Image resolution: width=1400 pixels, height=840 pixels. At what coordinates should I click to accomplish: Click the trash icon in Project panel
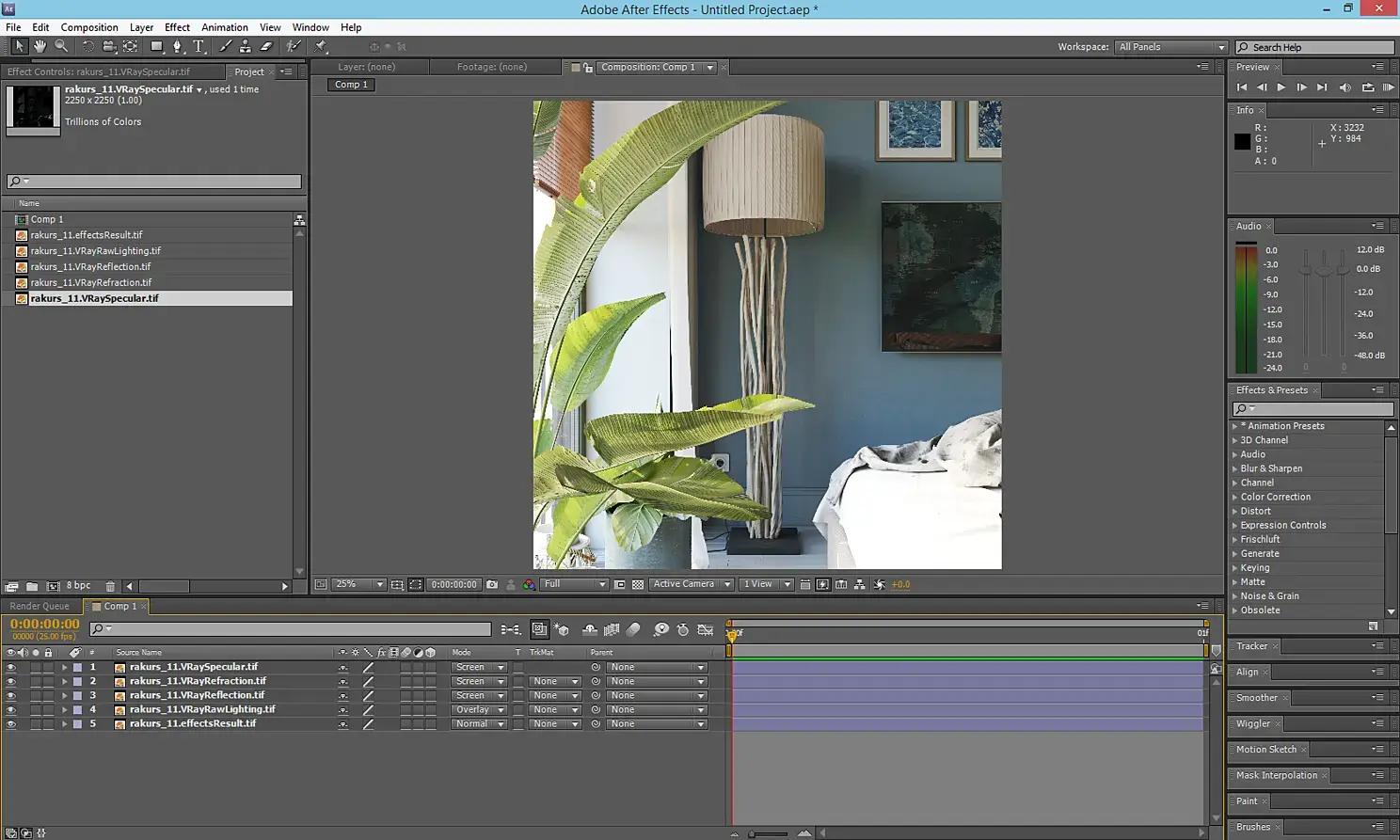click(x=110, y=586)
